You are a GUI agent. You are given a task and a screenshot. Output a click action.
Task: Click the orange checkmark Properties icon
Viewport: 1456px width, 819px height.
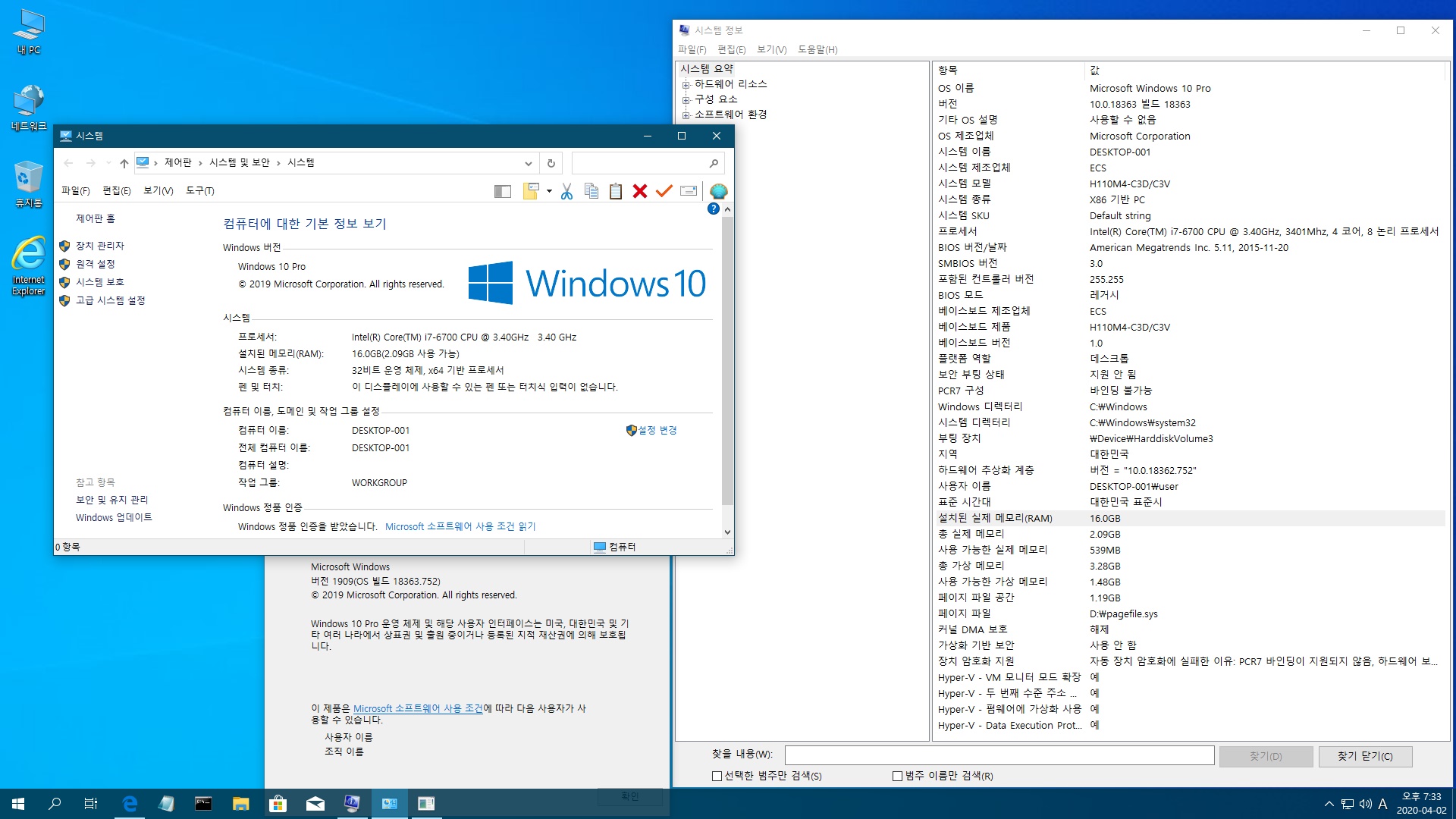664,191
